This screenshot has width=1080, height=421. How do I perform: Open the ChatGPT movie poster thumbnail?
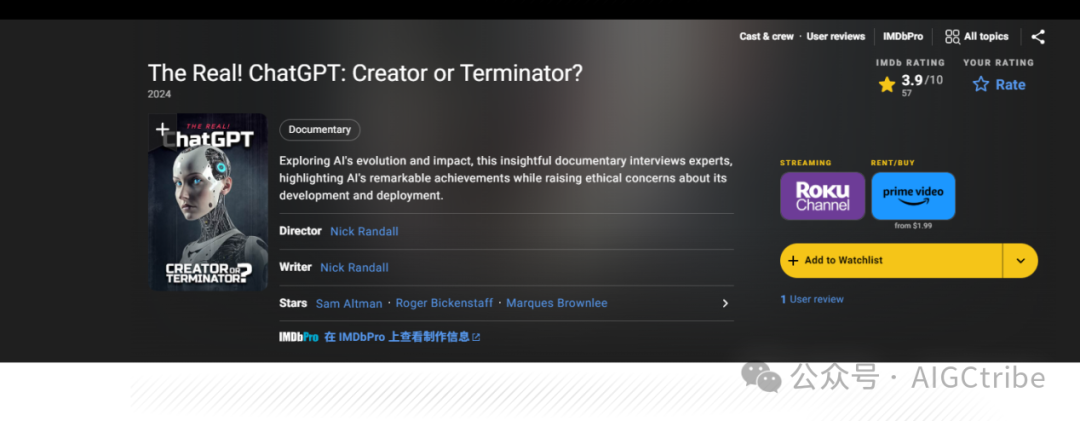pyautogui.click(x=207, y=202)
